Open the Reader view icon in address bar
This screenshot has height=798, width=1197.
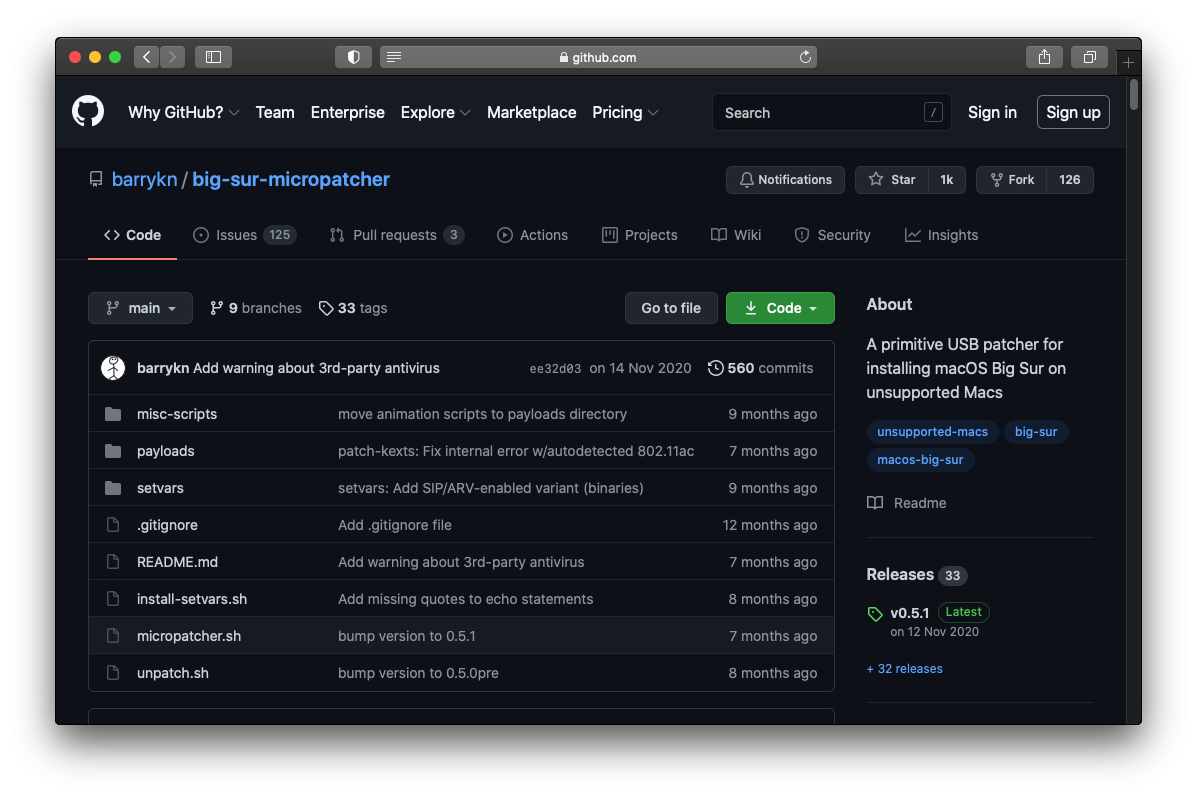394,57
